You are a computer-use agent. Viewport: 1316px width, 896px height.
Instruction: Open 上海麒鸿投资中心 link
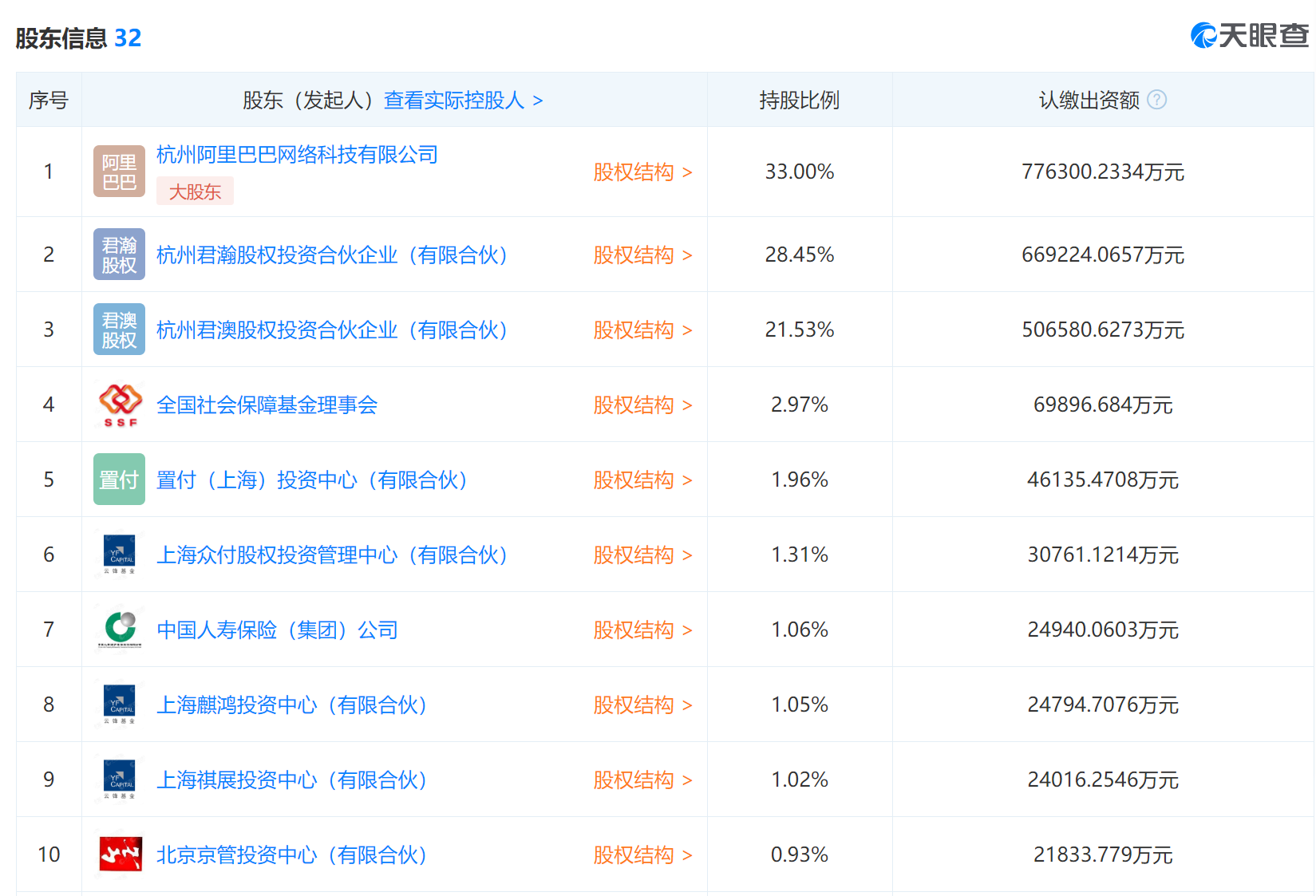pyautogui.click(x=292, y=705)
